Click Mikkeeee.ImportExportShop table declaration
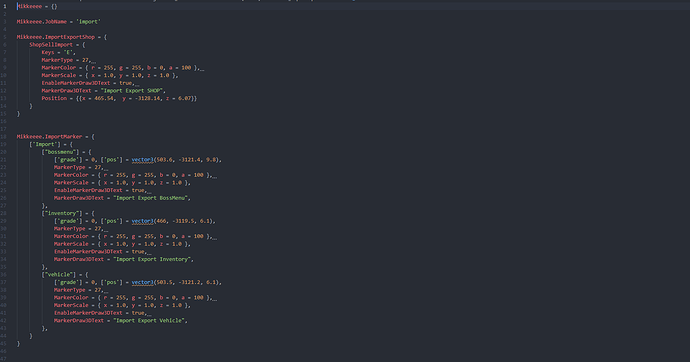Image resolution: width=690 pixels, height=362 pixels. click(x=62, y=37)
